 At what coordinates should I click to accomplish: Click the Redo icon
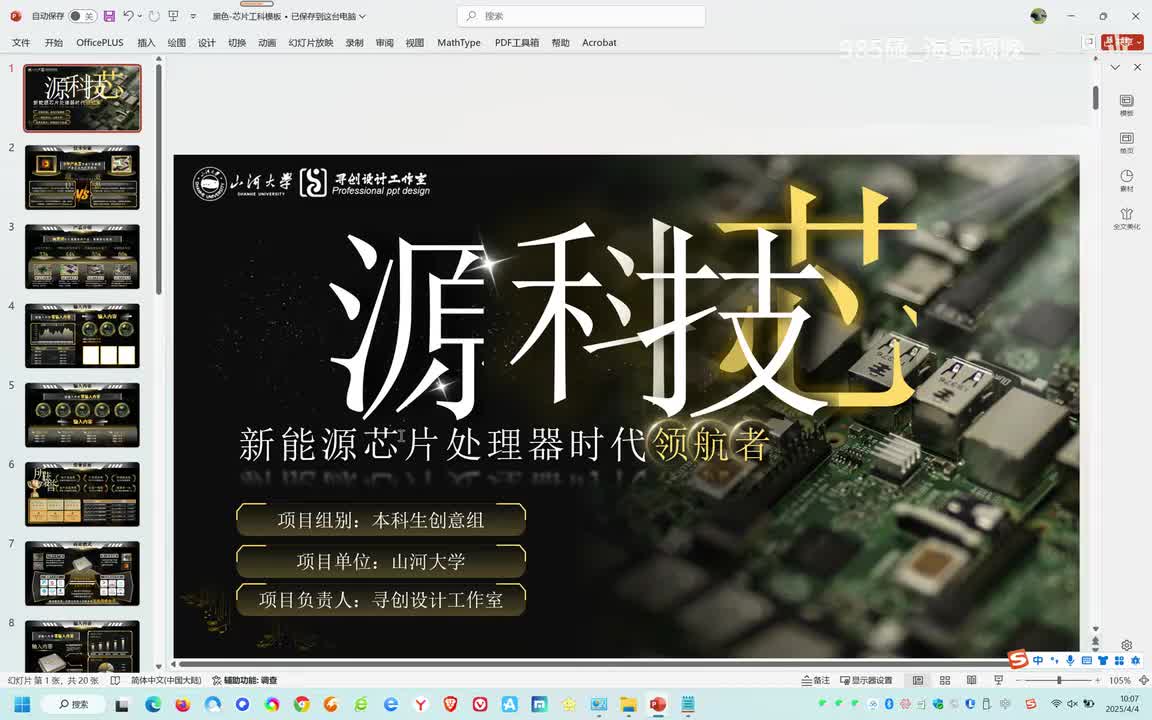click(x=154, y=16)
